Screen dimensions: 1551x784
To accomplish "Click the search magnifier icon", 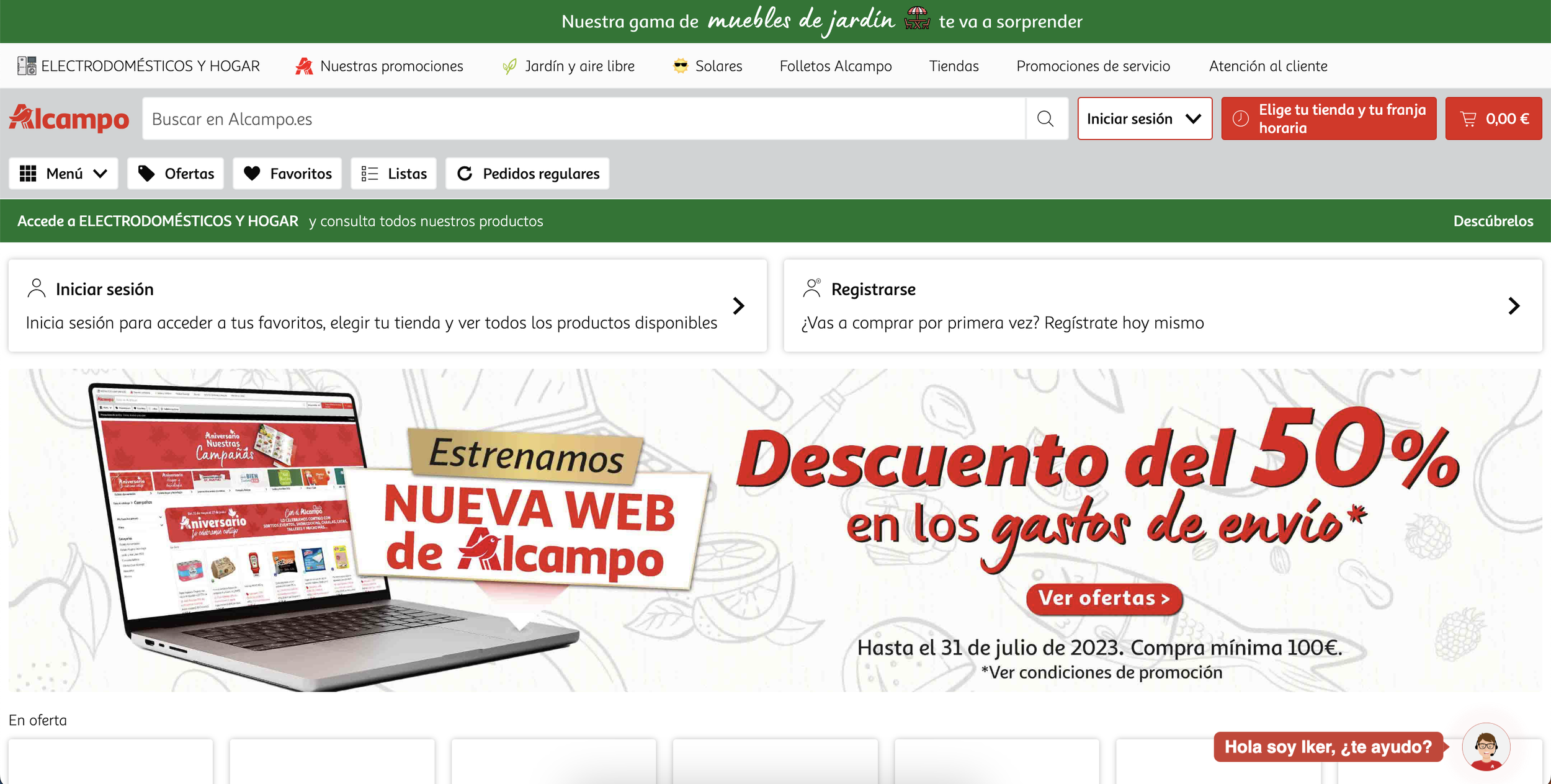I will click(x=1045, y=118).
